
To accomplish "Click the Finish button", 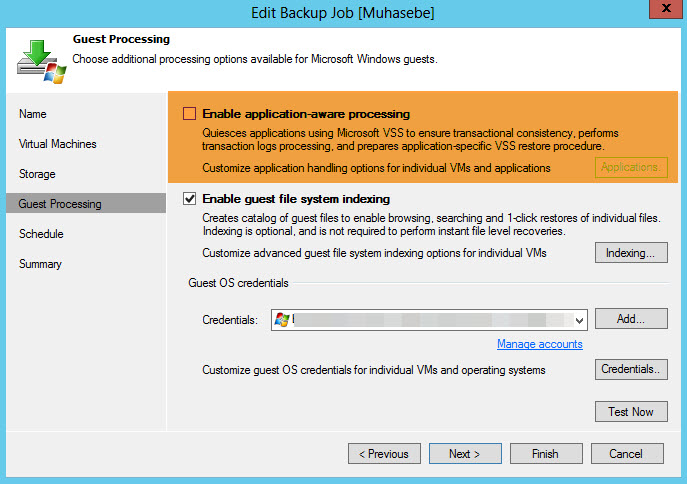I will (545, 454).
